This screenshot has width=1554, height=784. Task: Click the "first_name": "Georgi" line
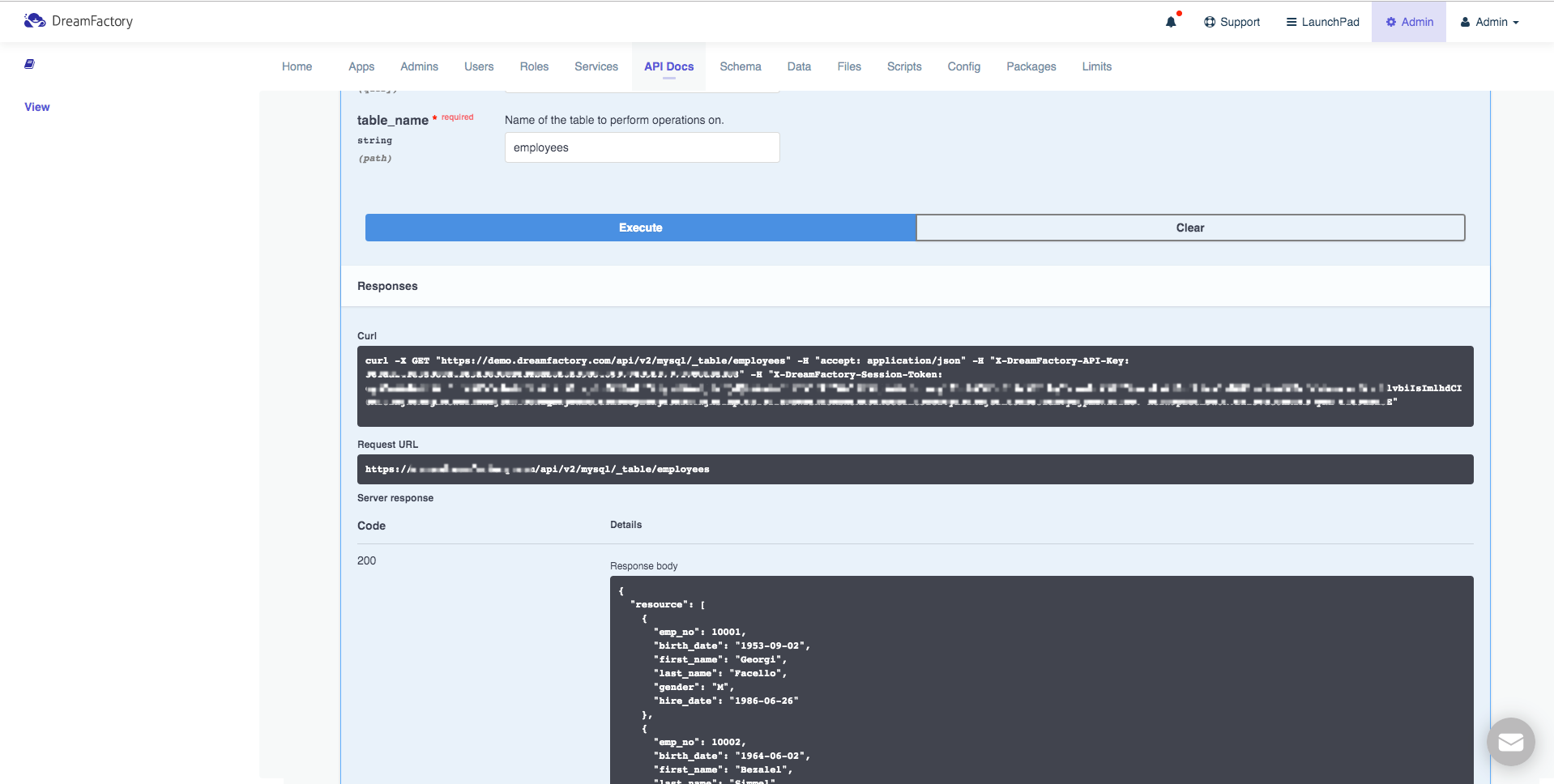tap(720, 659)
